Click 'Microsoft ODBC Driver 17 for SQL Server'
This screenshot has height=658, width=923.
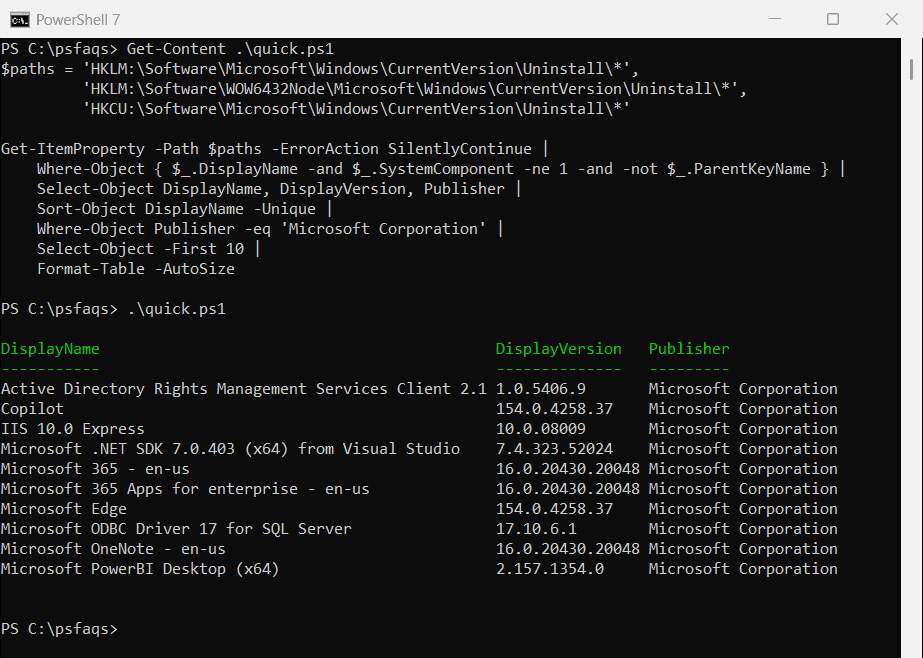coord(176,529)
